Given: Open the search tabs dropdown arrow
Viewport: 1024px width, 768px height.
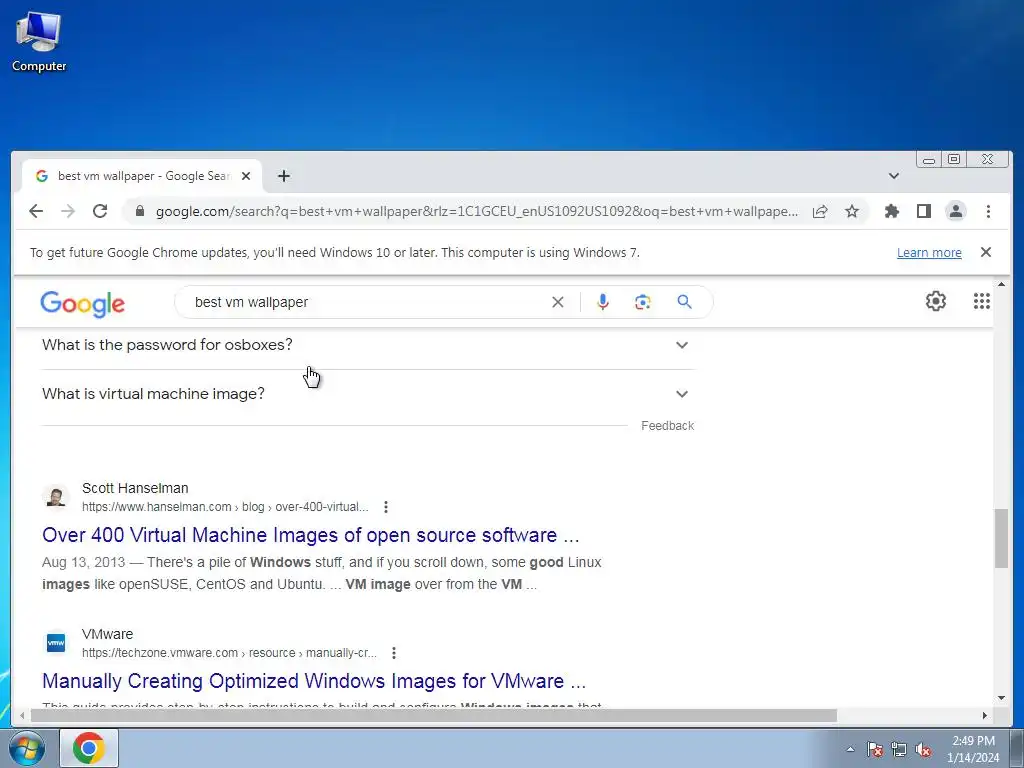Looking at the screenshot, I should click(893, 176).
